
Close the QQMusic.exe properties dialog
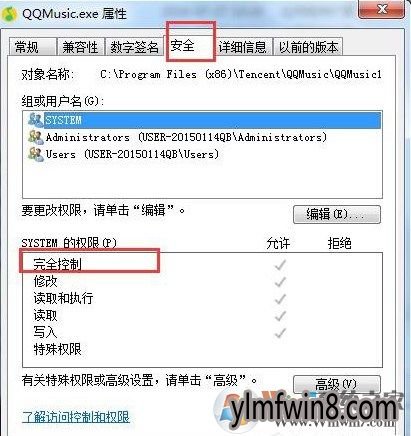pyautogui.click(x=382, y=9)
